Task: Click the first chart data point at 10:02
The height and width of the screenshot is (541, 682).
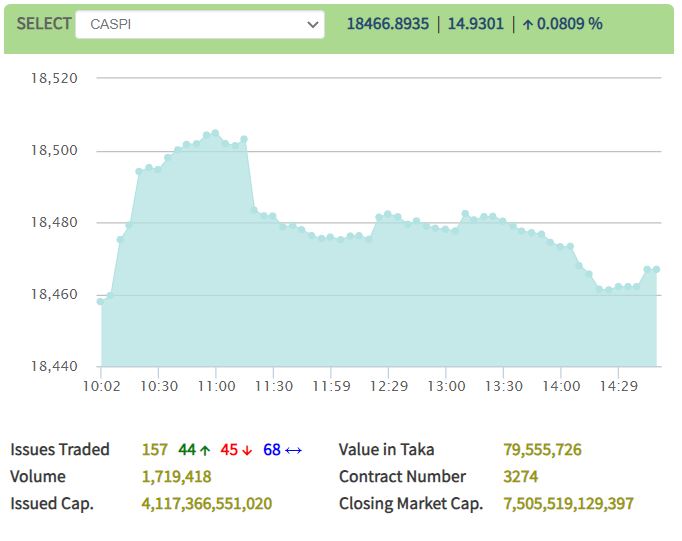Action: tap(101, 301)
